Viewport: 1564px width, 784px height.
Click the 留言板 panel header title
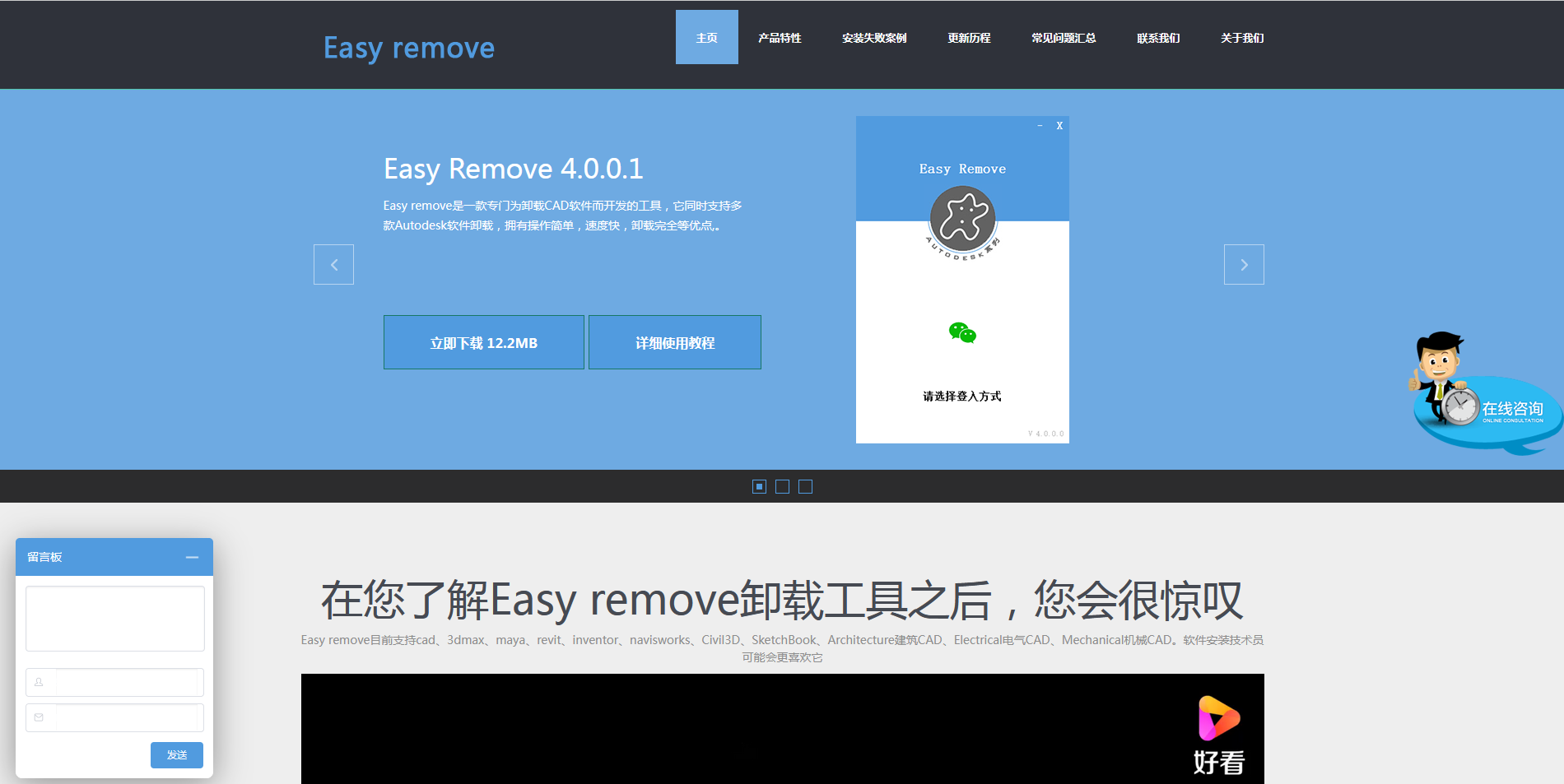44,557
